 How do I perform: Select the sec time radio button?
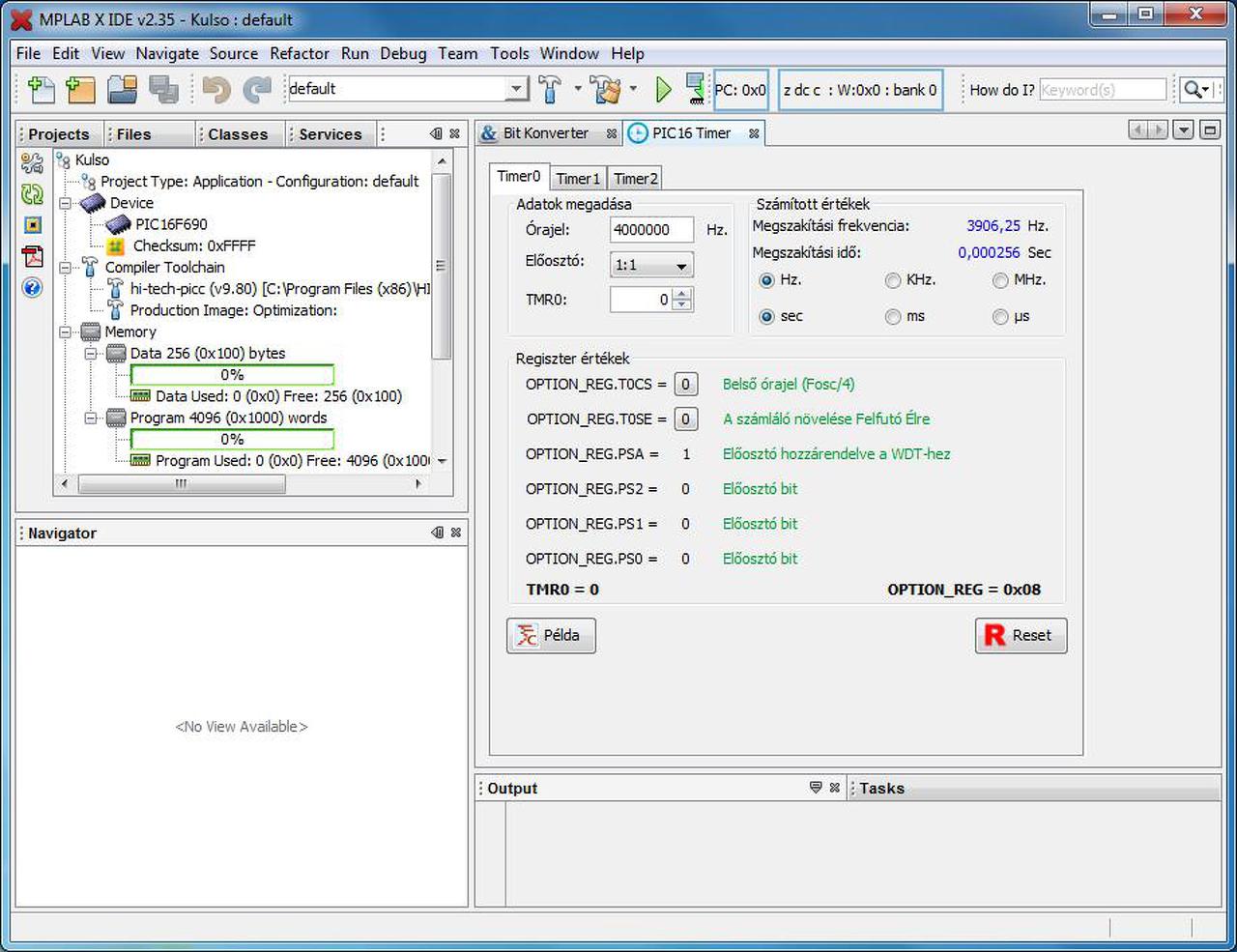pyautogui.click(x=766, y=317)
